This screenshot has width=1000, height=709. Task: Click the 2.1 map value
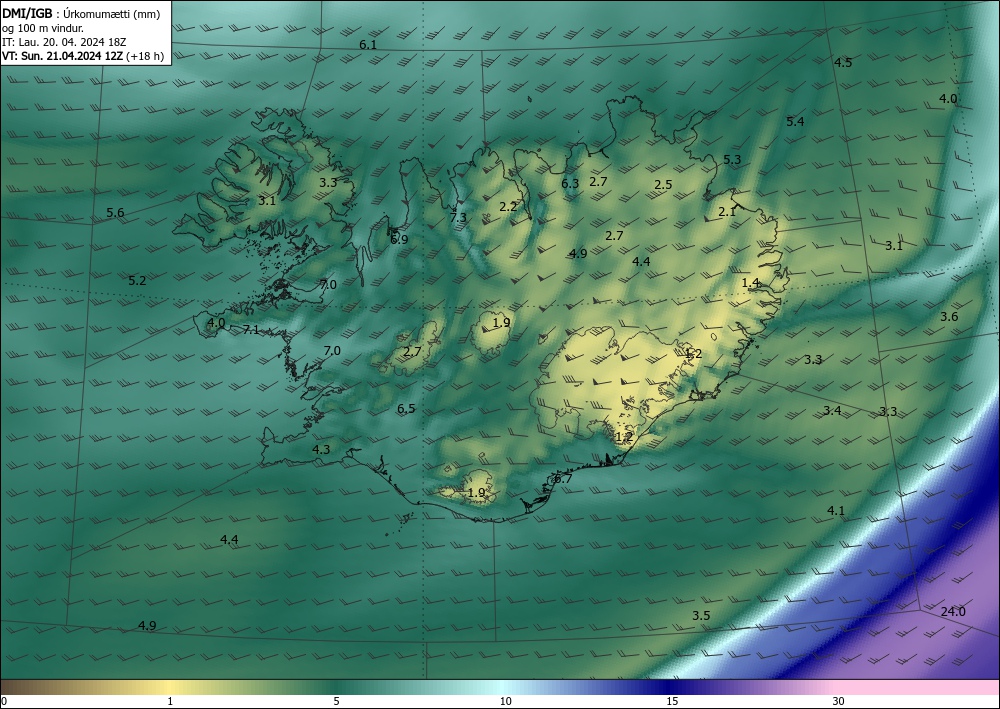point(728,212)
